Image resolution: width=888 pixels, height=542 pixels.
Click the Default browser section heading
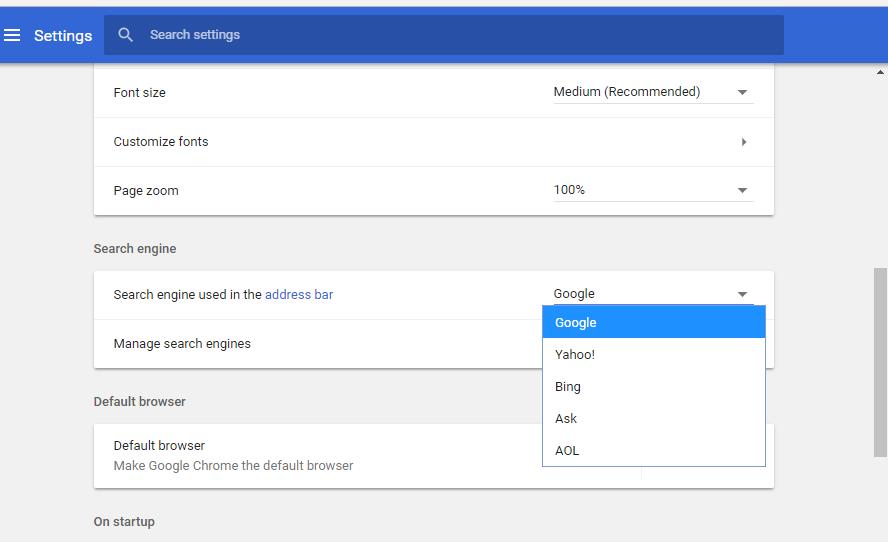(139, 402)
